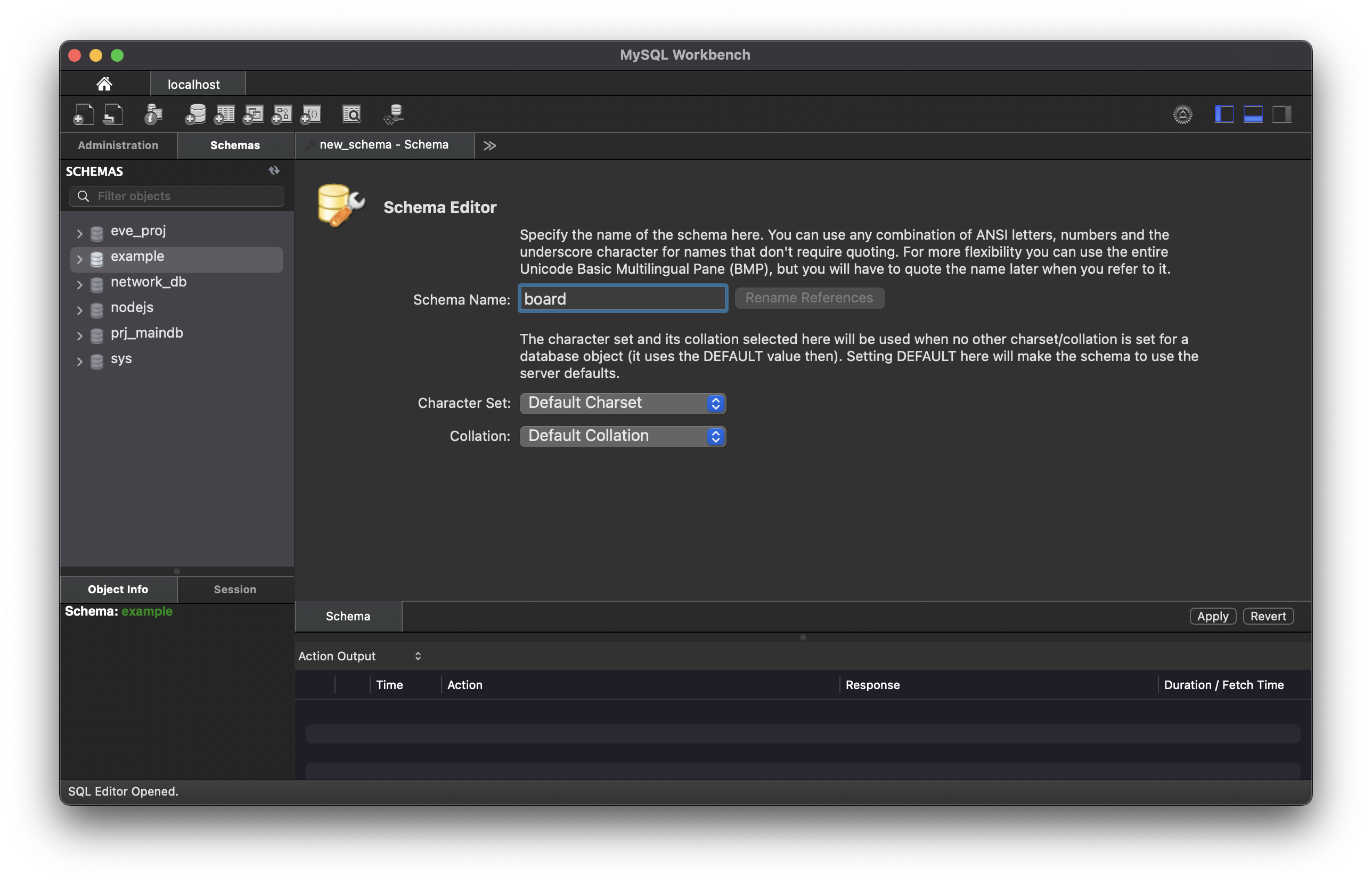The height and width of the screenshot is (884, 1372).
Task: Select the nodejs schema name
Action: pos(132,308)
